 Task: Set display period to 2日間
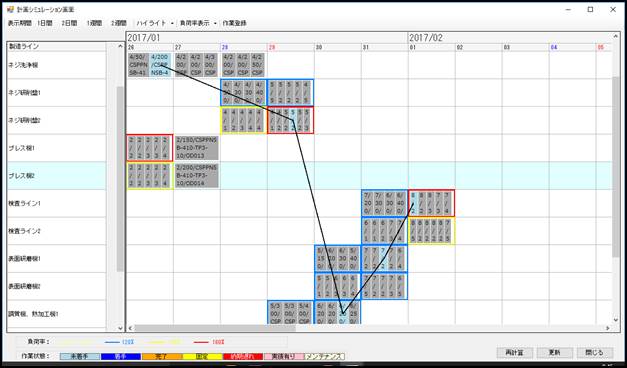coord(69,23)
